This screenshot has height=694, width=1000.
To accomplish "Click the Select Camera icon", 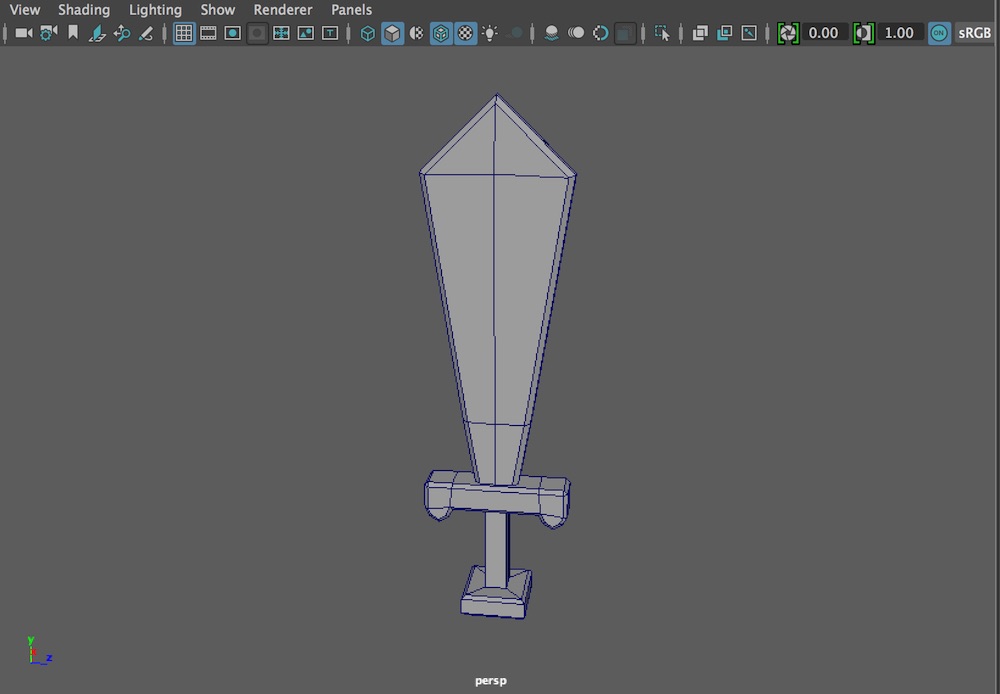I will (24, 33).
